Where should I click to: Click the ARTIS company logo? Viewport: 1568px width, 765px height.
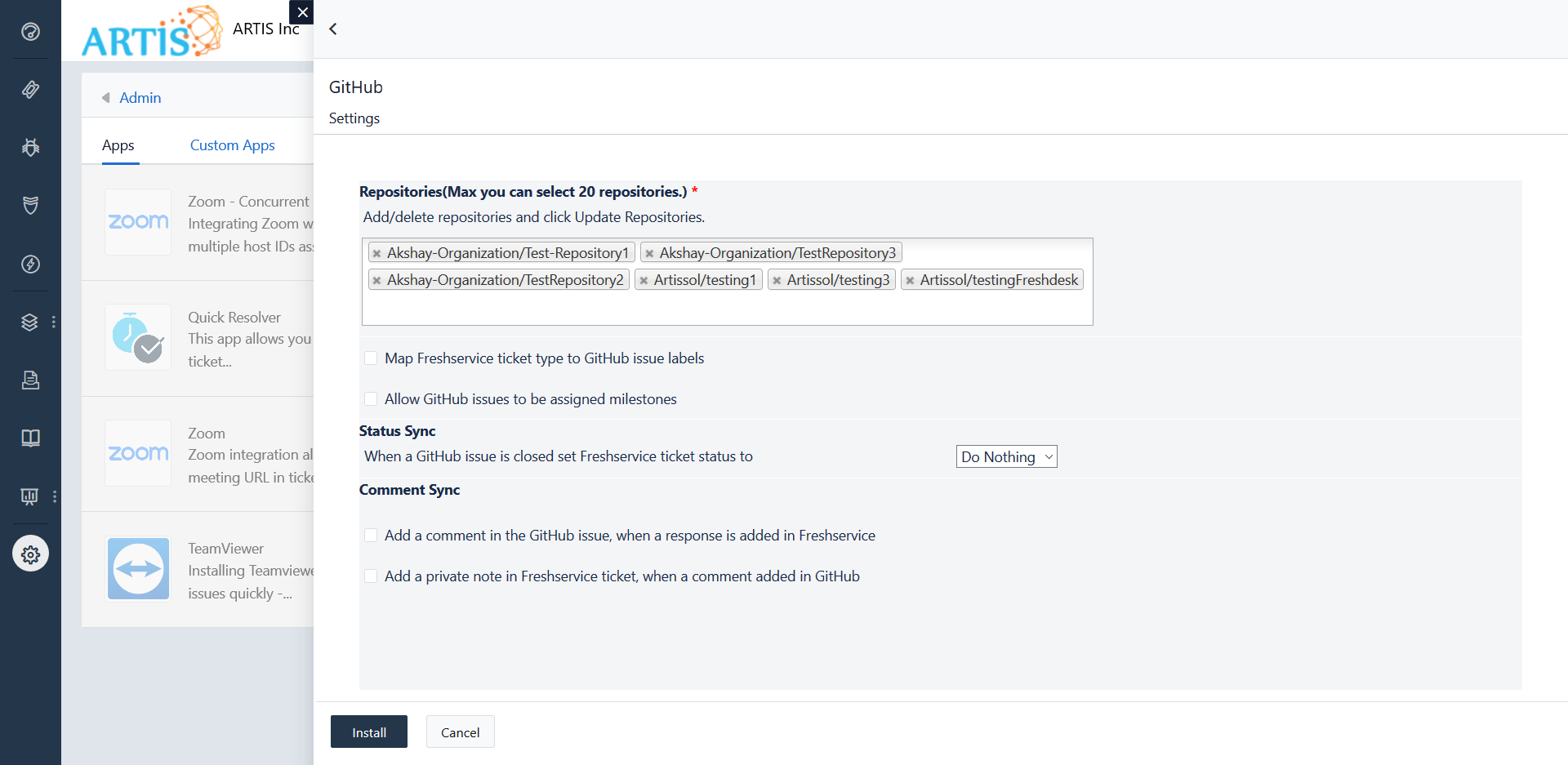coord(152,32)
